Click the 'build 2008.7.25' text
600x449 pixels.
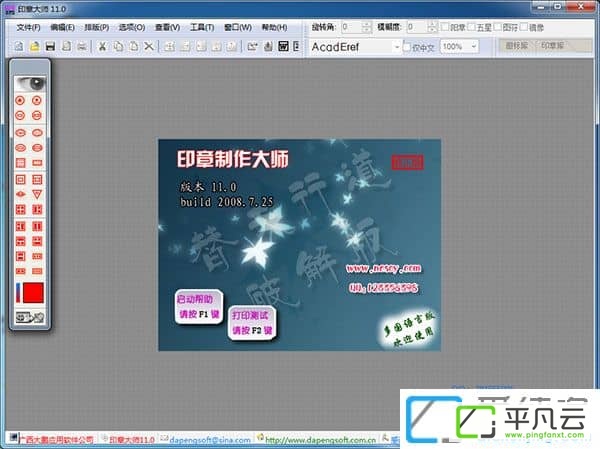[227, 202]
